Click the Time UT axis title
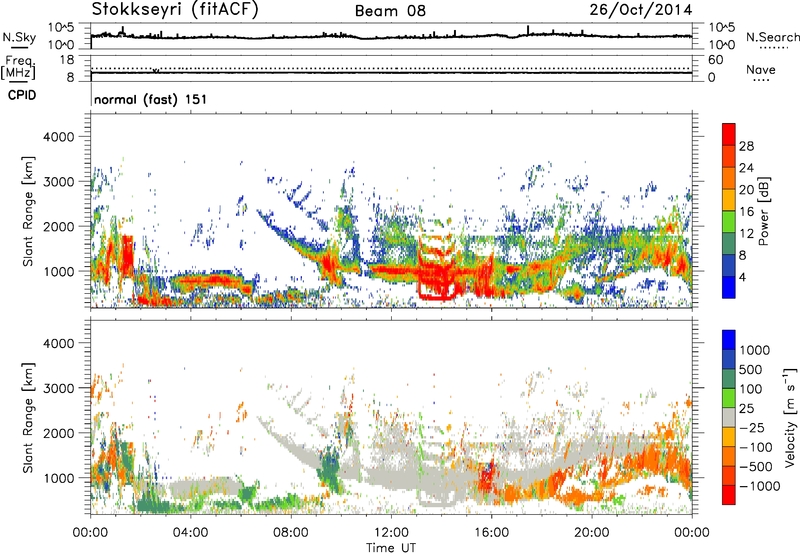Screen dimensions: 800x554 [391, 548]
